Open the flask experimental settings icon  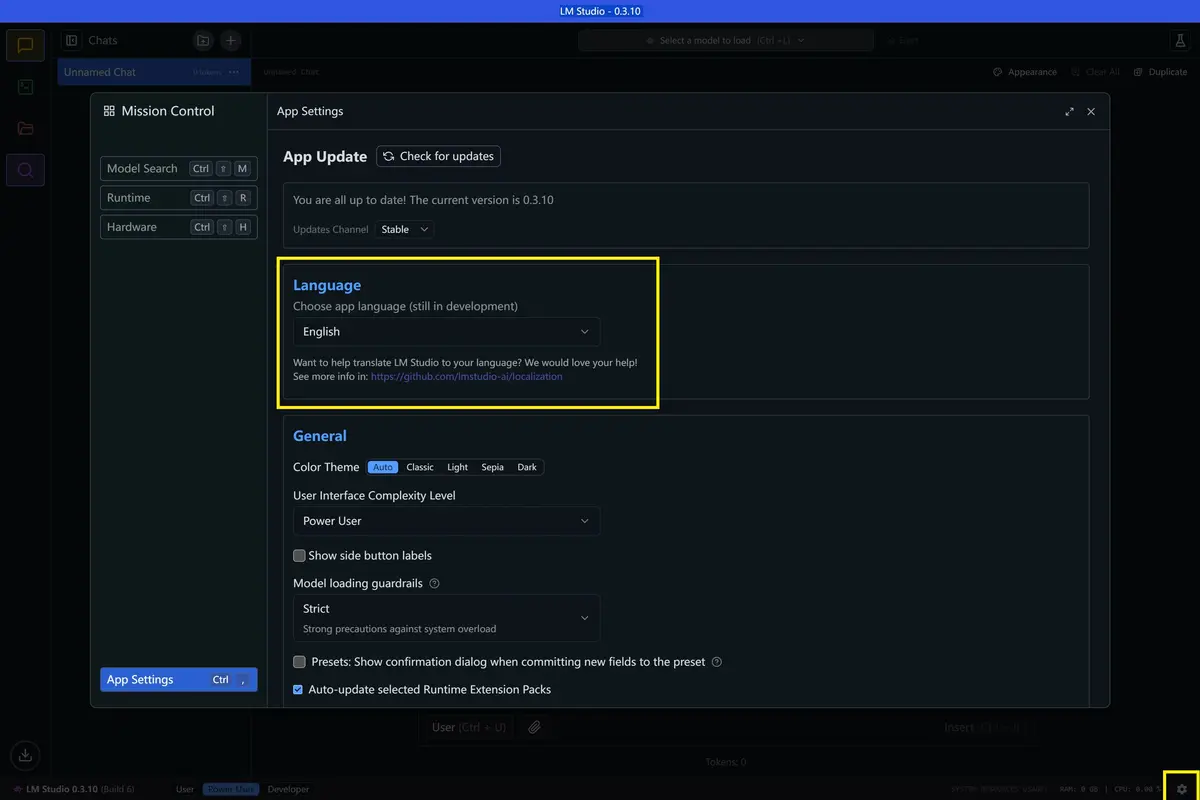pyautogui.click(x=1180, y=40)
